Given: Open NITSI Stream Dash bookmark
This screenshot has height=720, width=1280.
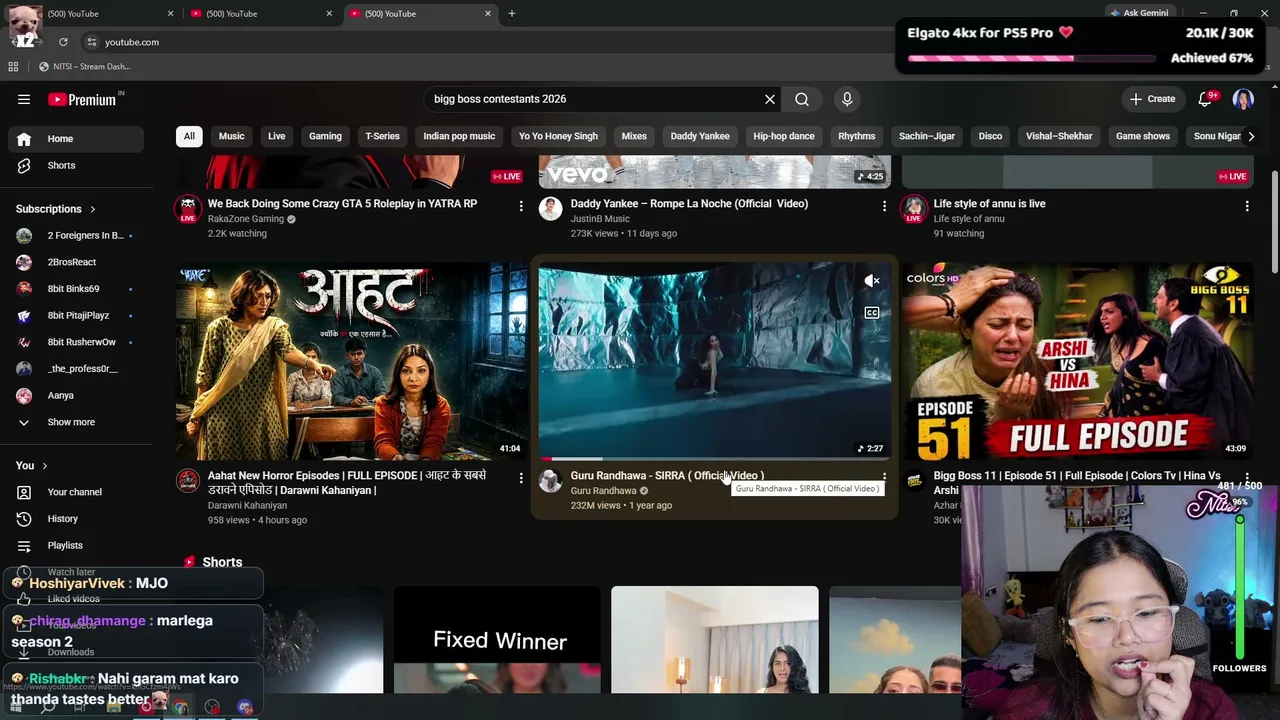Looking at the screenshot, I should tap(84, 67).
